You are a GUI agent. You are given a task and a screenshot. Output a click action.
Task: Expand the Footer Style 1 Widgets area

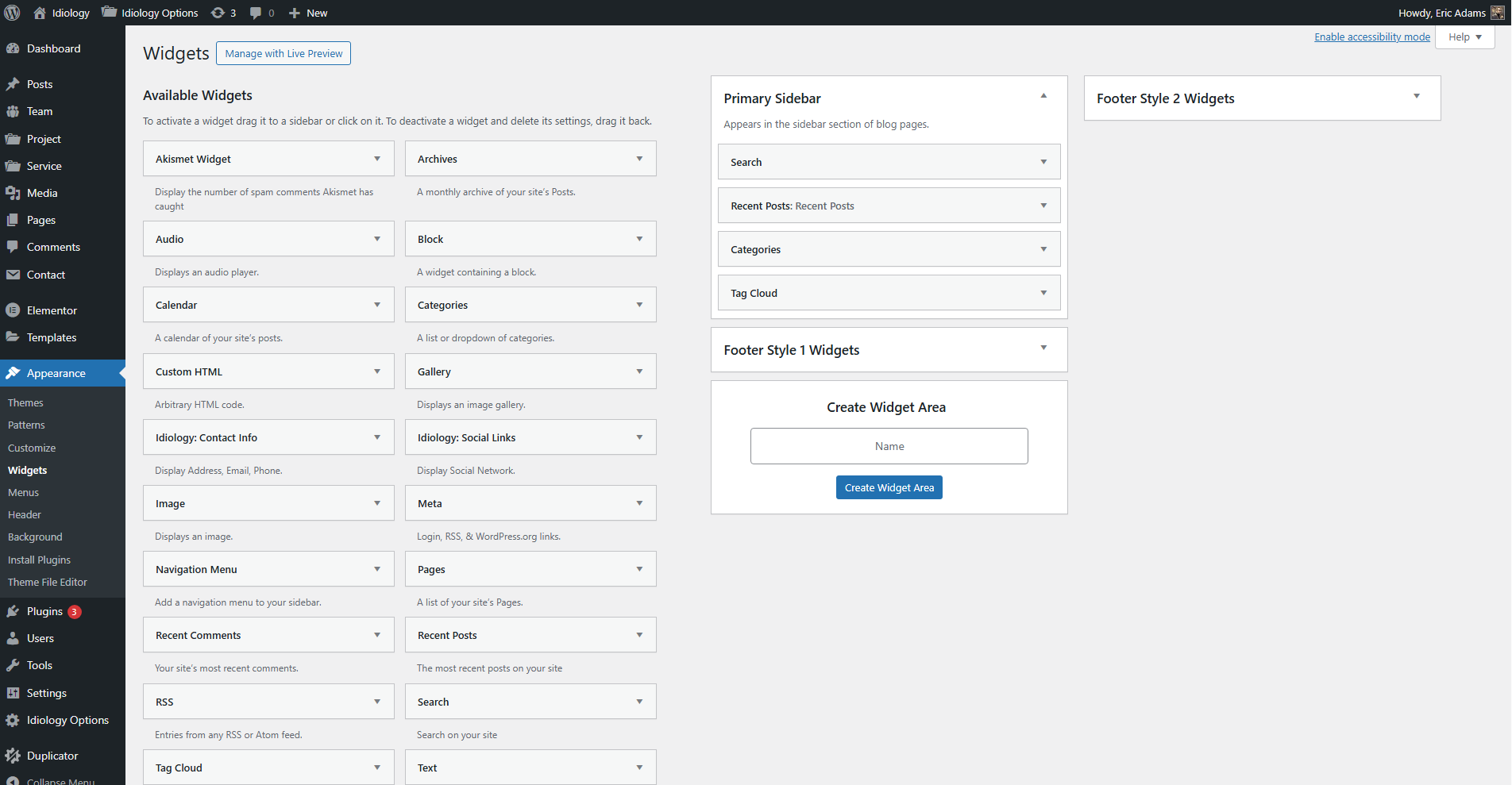[1043, 348]
